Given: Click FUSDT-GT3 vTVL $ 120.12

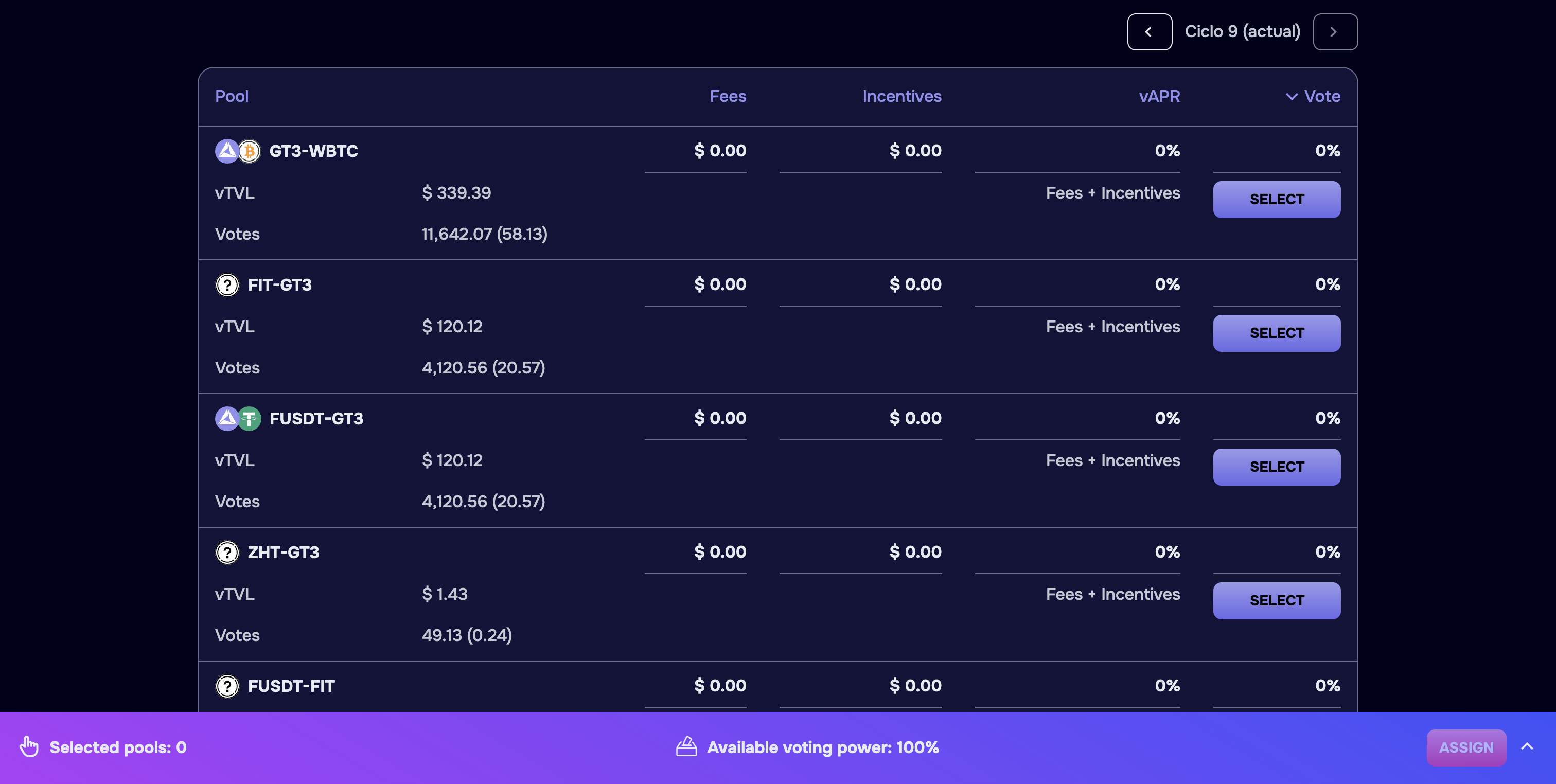Looking at the screenshot, I should 452,461.
